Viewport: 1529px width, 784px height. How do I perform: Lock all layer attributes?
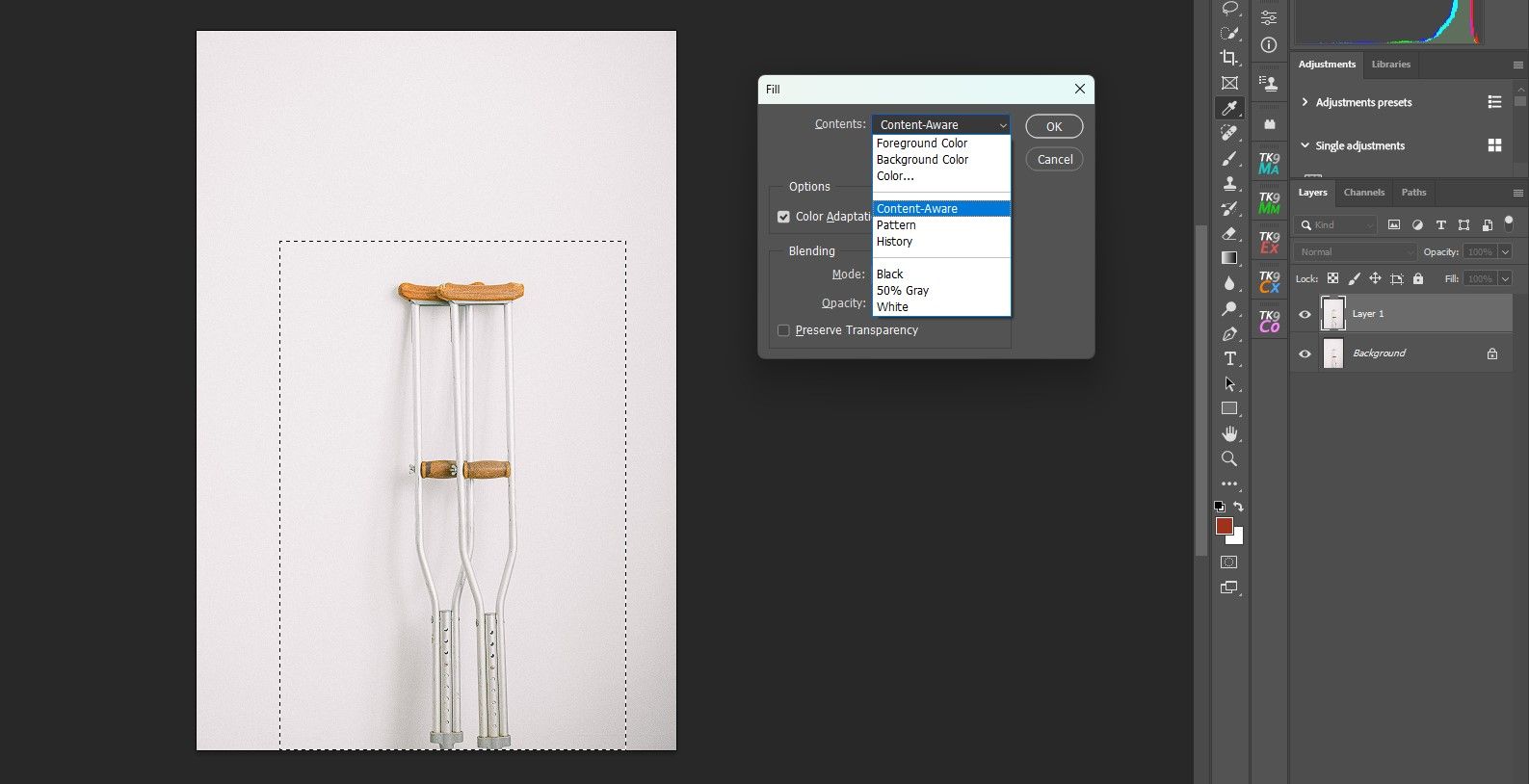point(1417,278)
